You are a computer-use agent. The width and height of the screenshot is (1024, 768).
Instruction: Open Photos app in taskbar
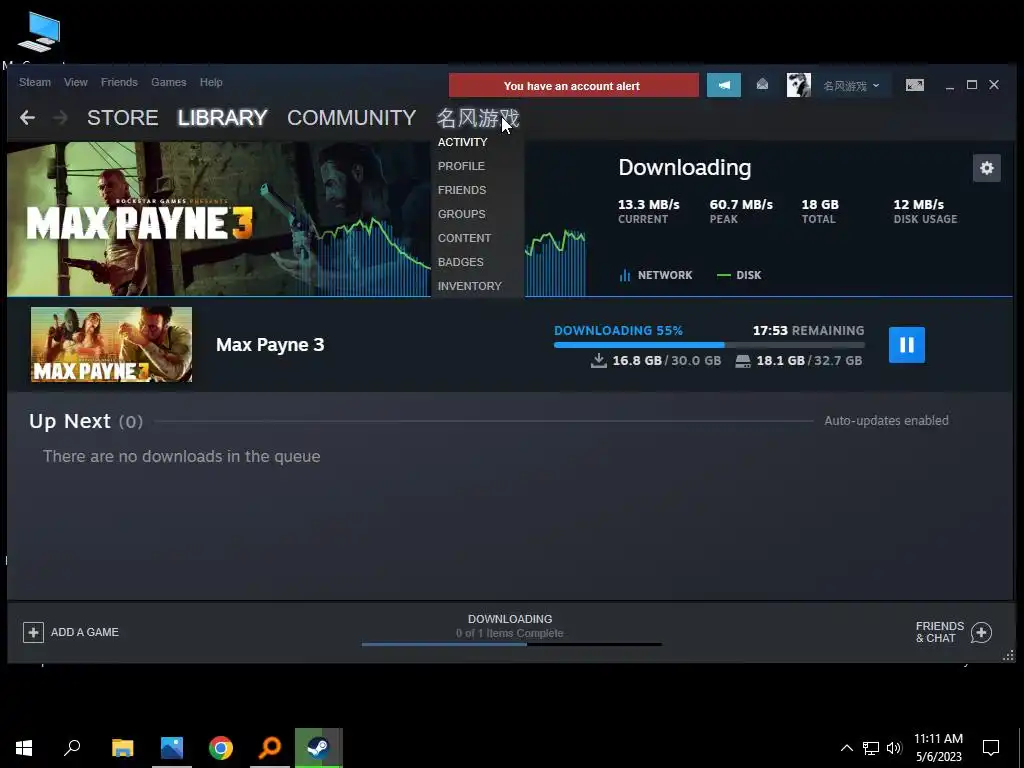[172, 748]
